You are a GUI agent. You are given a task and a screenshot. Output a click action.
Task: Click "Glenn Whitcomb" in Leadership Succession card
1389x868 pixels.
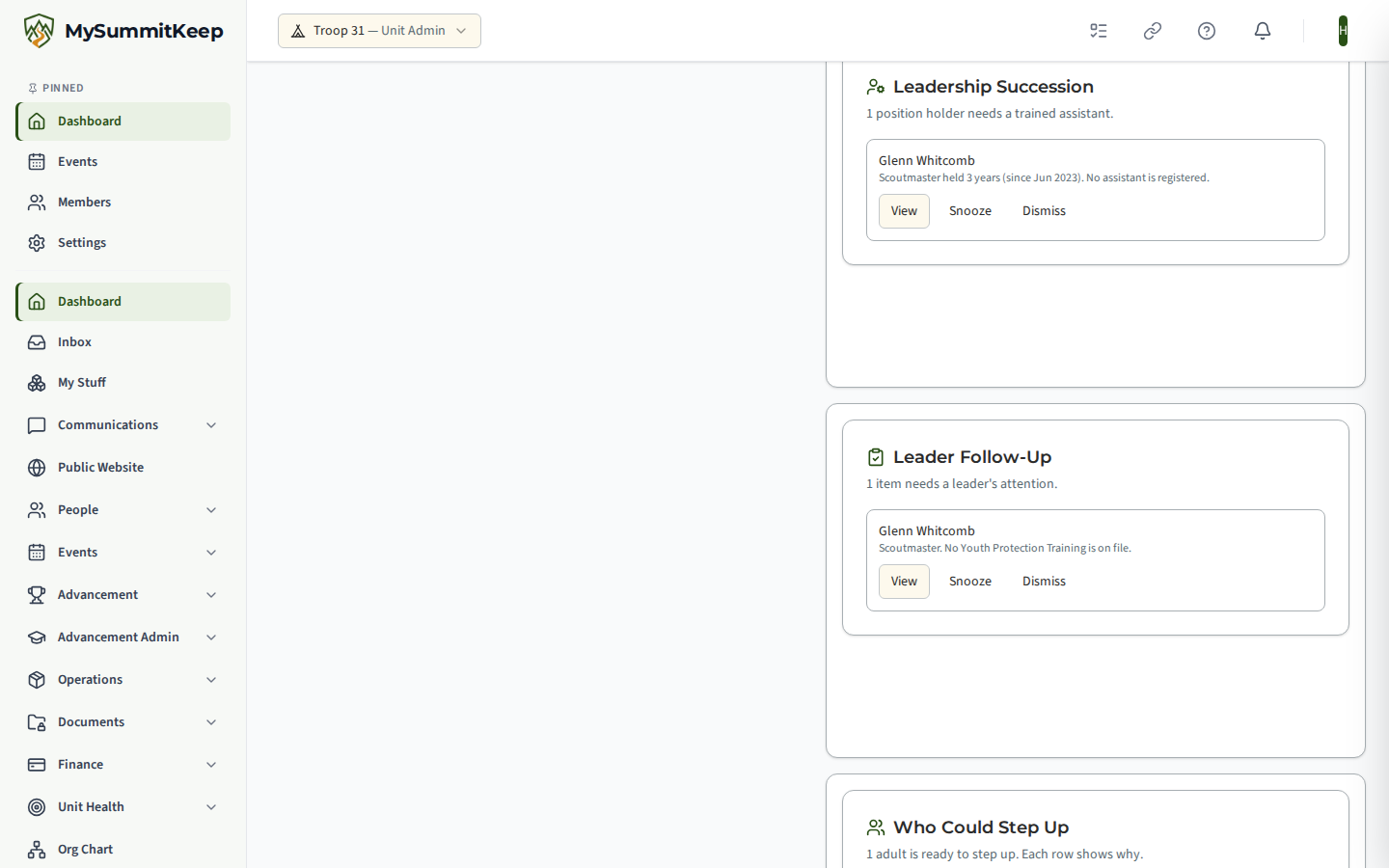point(927,161)
